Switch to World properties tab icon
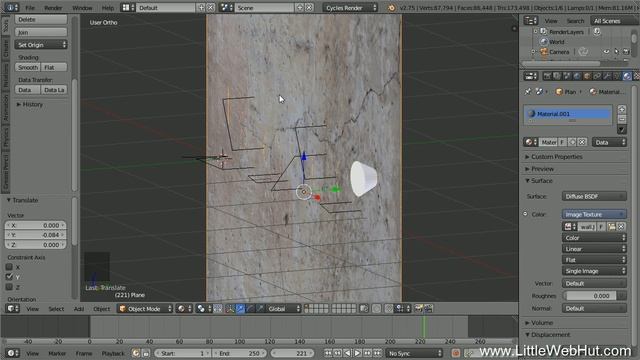 click(x=577, y=76)
